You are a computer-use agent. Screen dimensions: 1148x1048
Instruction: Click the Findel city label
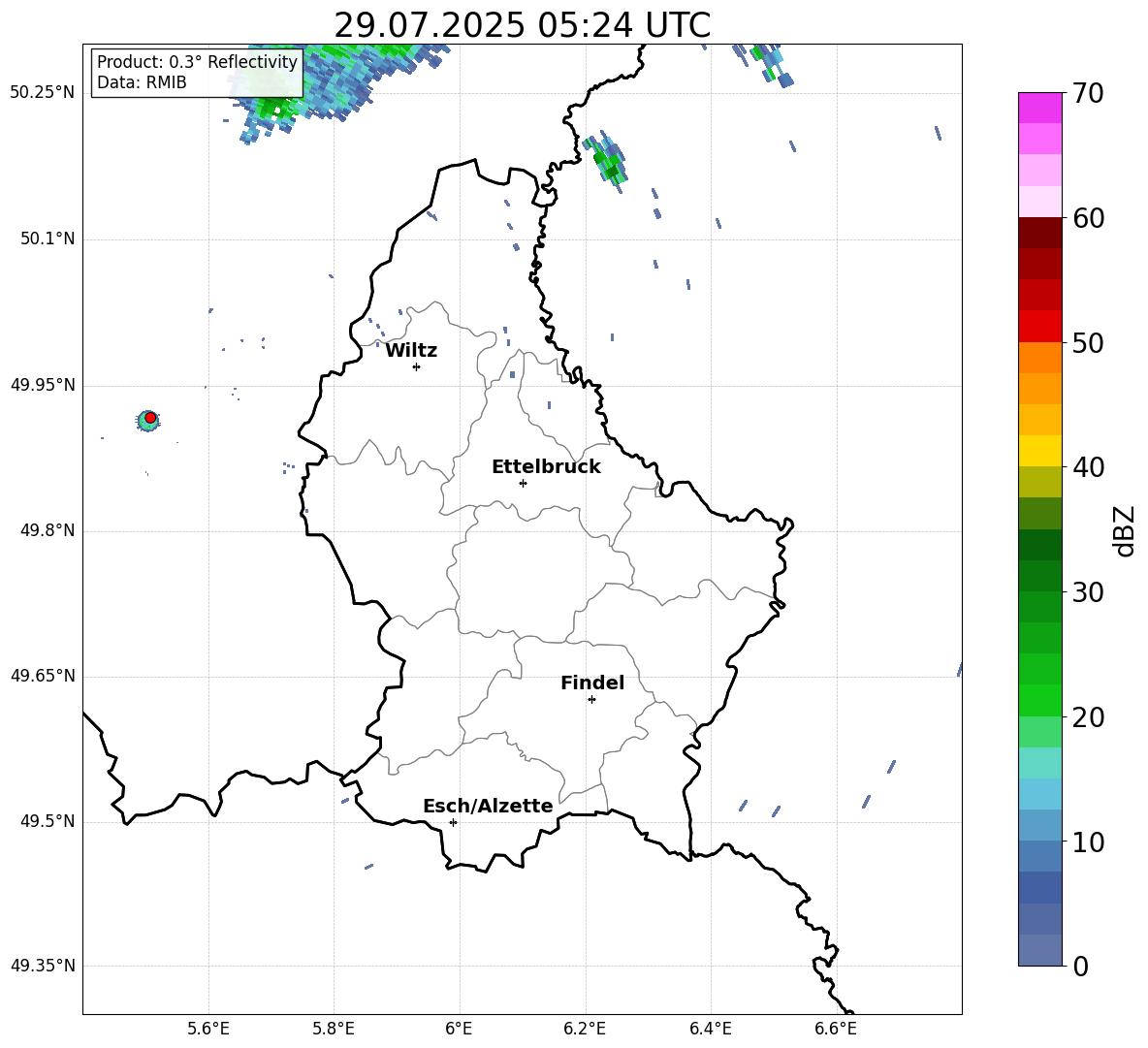tap(592, 683)
